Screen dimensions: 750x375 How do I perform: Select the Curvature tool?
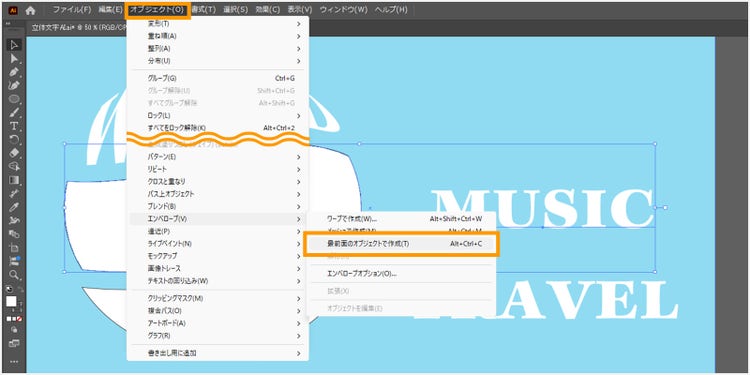(x=14, y=86)
